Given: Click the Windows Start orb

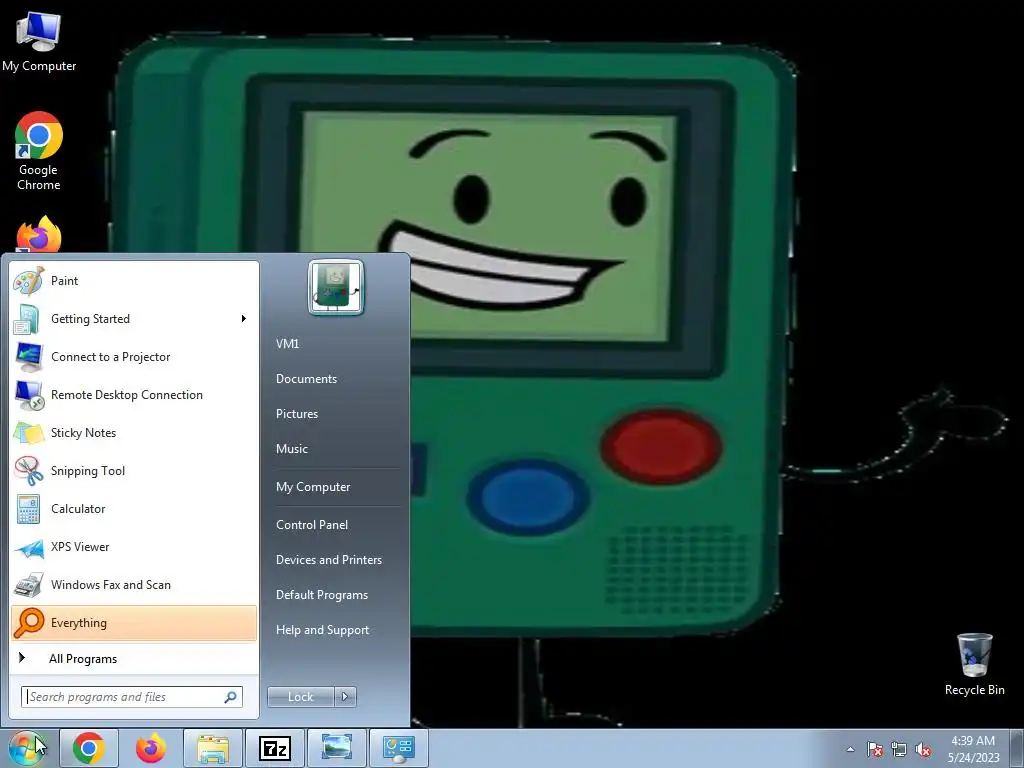Looking at the screenshot, I should tap(27, 748).
